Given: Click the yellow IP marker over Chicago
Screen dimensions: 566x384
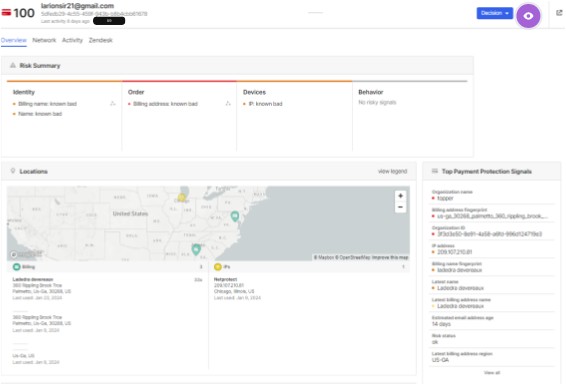Looking at the screenshot, I should point(182,197).
